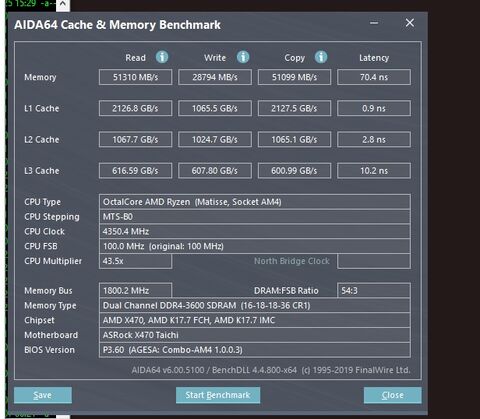The image size is (480, 419).
Task: Click the Write column header label
Action: tap(215, 58)
